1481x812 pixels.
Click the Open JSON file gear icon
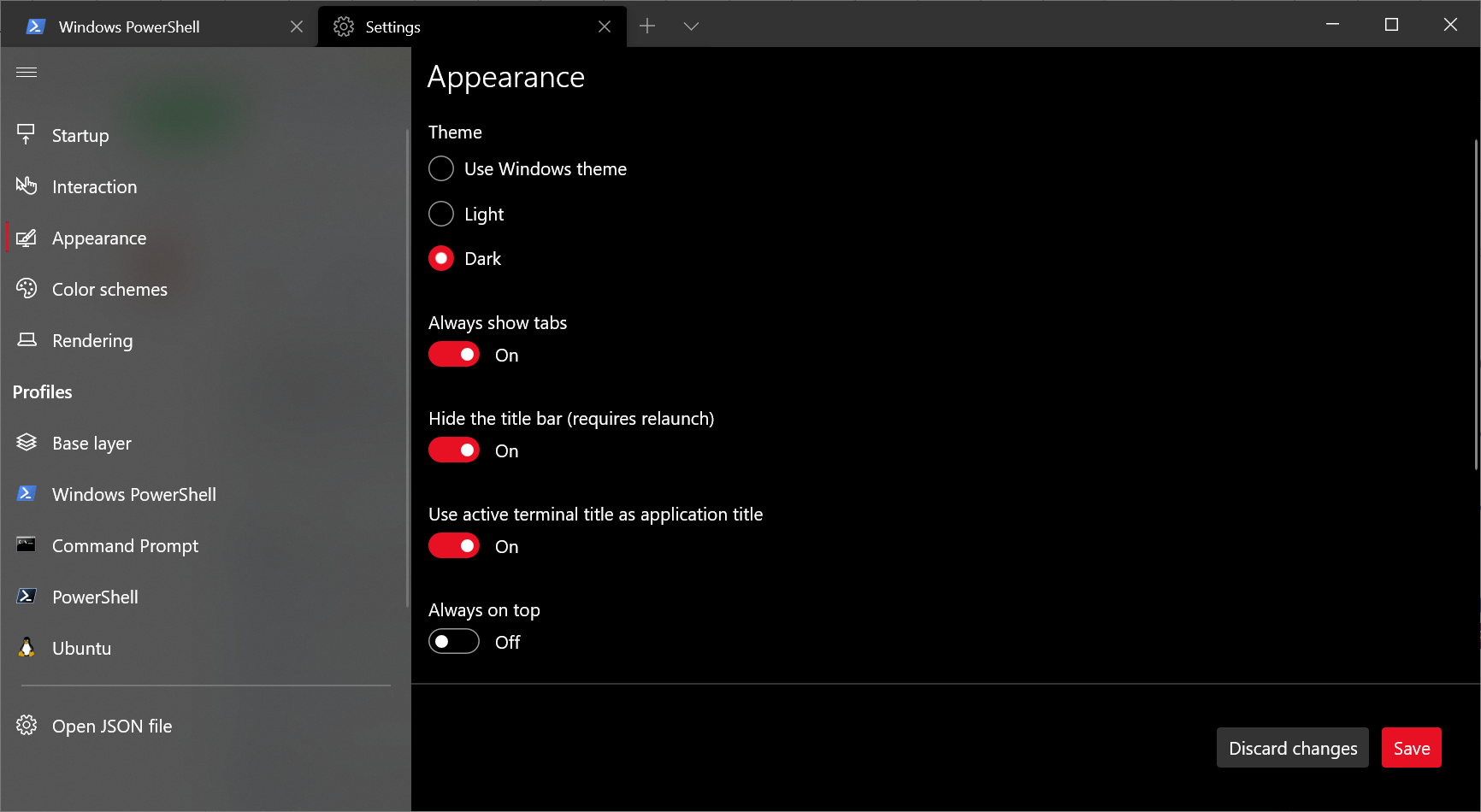coord(27,725)
